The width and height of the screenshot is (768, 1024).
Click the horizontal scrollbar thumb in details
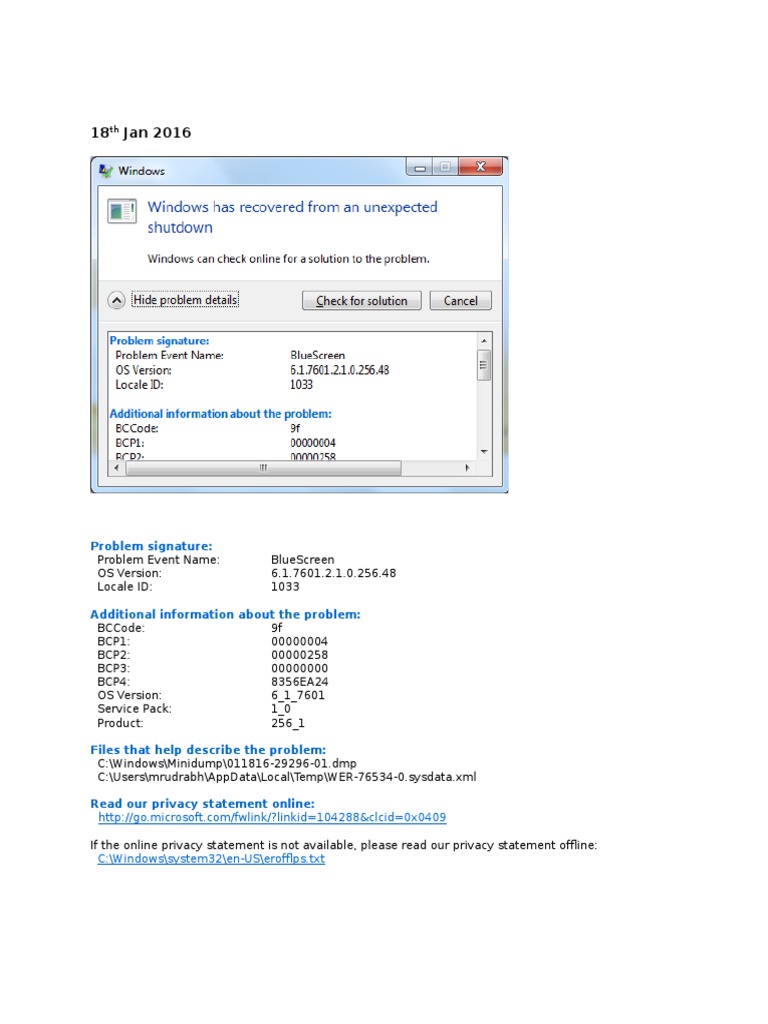click(x=263, y=468)
